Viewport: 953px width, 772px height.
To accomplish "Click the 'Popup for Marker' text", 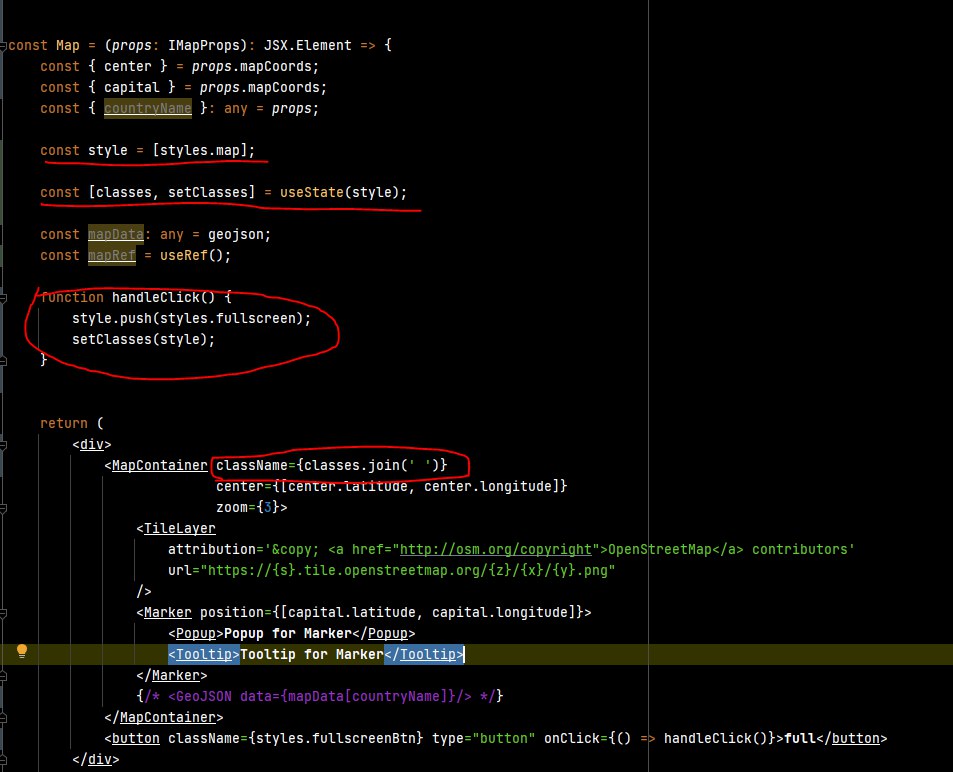I will 287,633.
